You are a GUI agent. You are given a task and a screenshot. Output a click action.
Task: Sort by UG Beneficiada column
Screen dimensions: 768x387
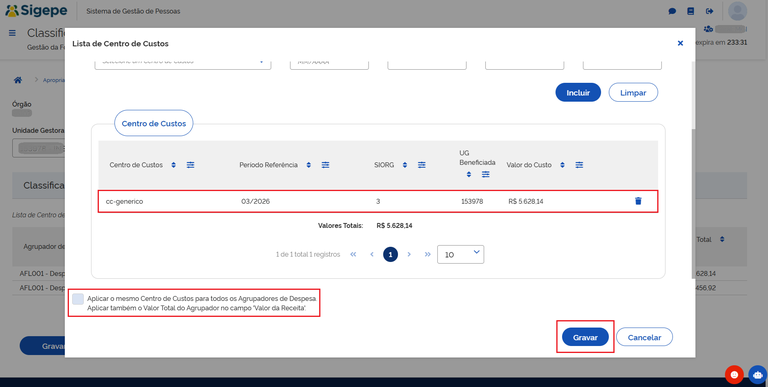(x=469, y=174)
